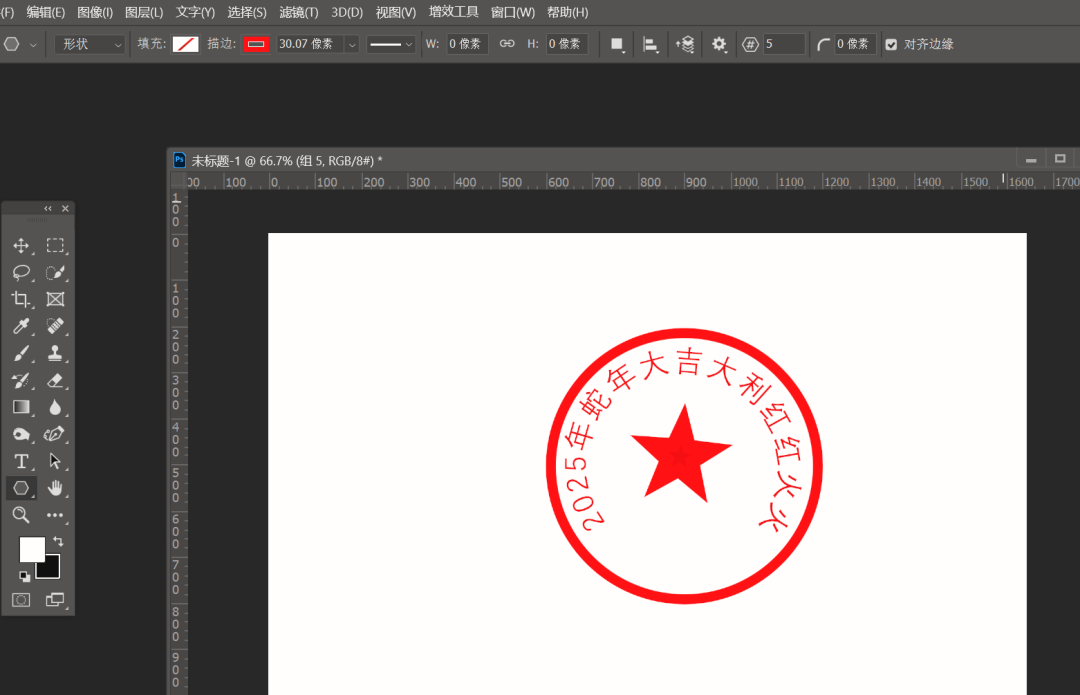This screenshot has width=1080, height=695.
Task: Open path operations in options bar
Action: (617, 45)
